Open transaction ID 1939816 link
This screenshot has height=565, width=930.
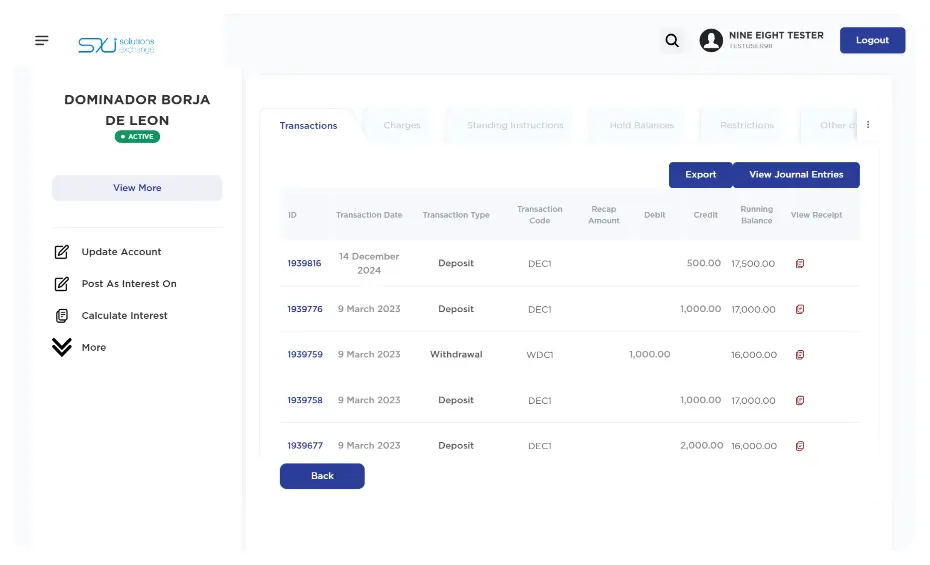tap(304, 264)
